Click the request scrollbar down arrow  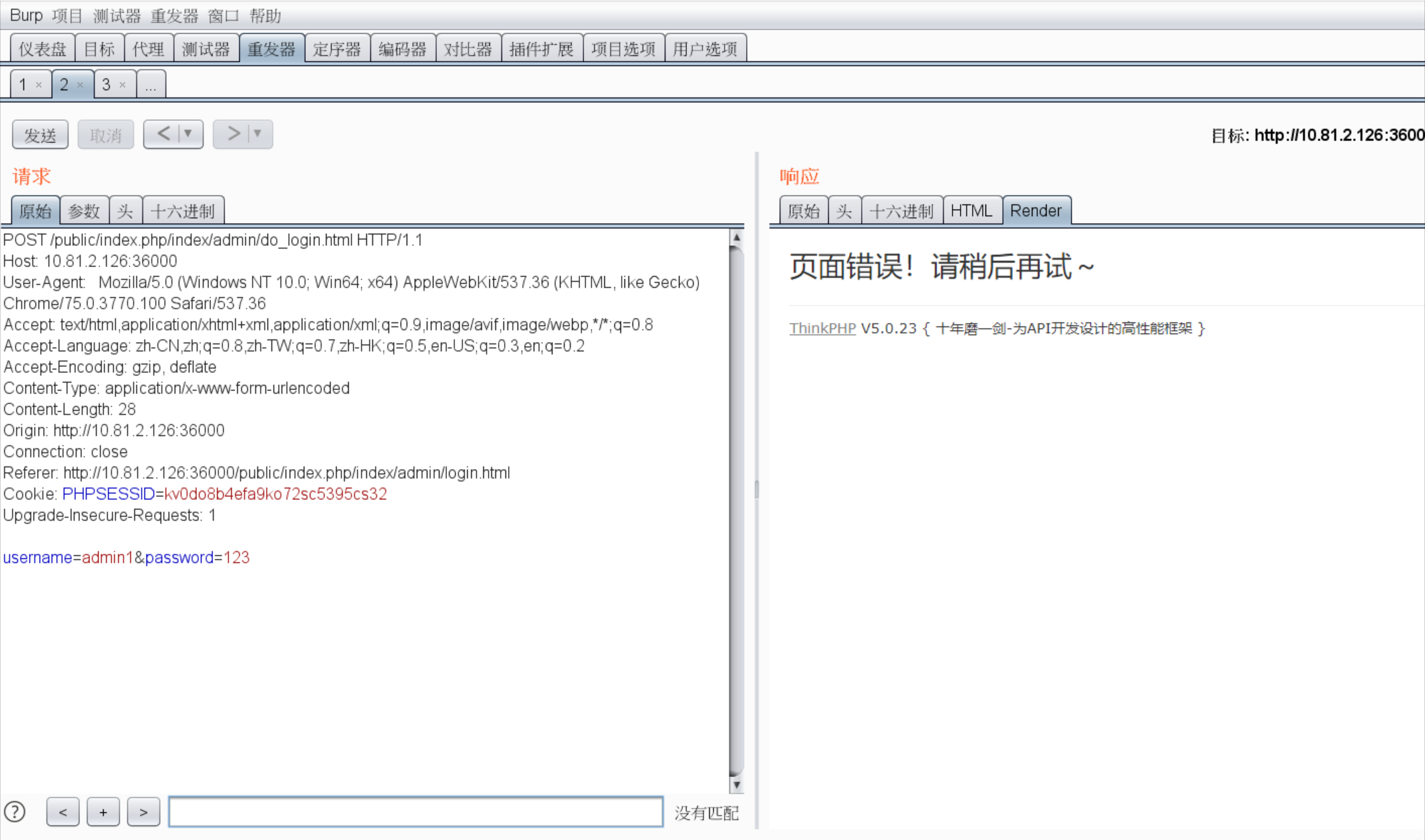(737, 785)
